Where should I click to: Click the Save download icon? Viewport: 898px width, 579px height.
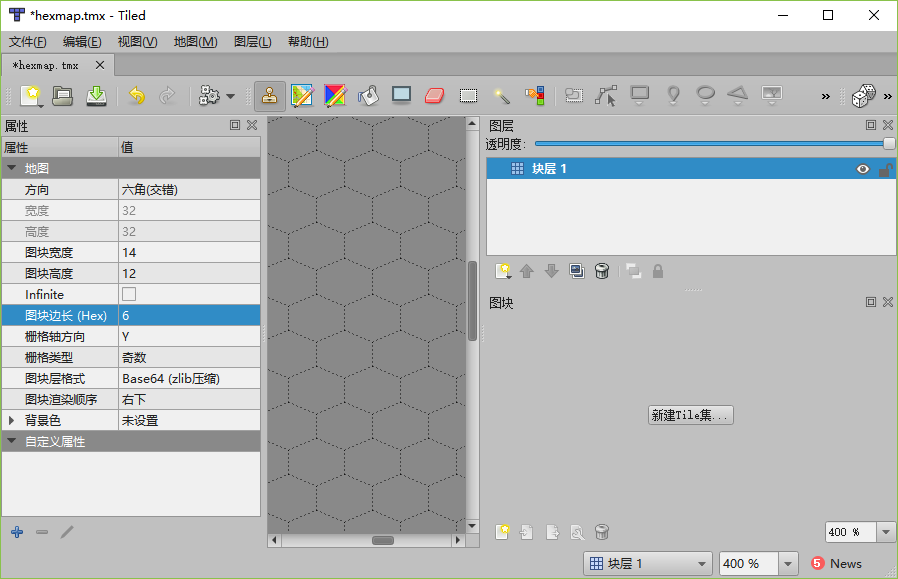(96, 96)
